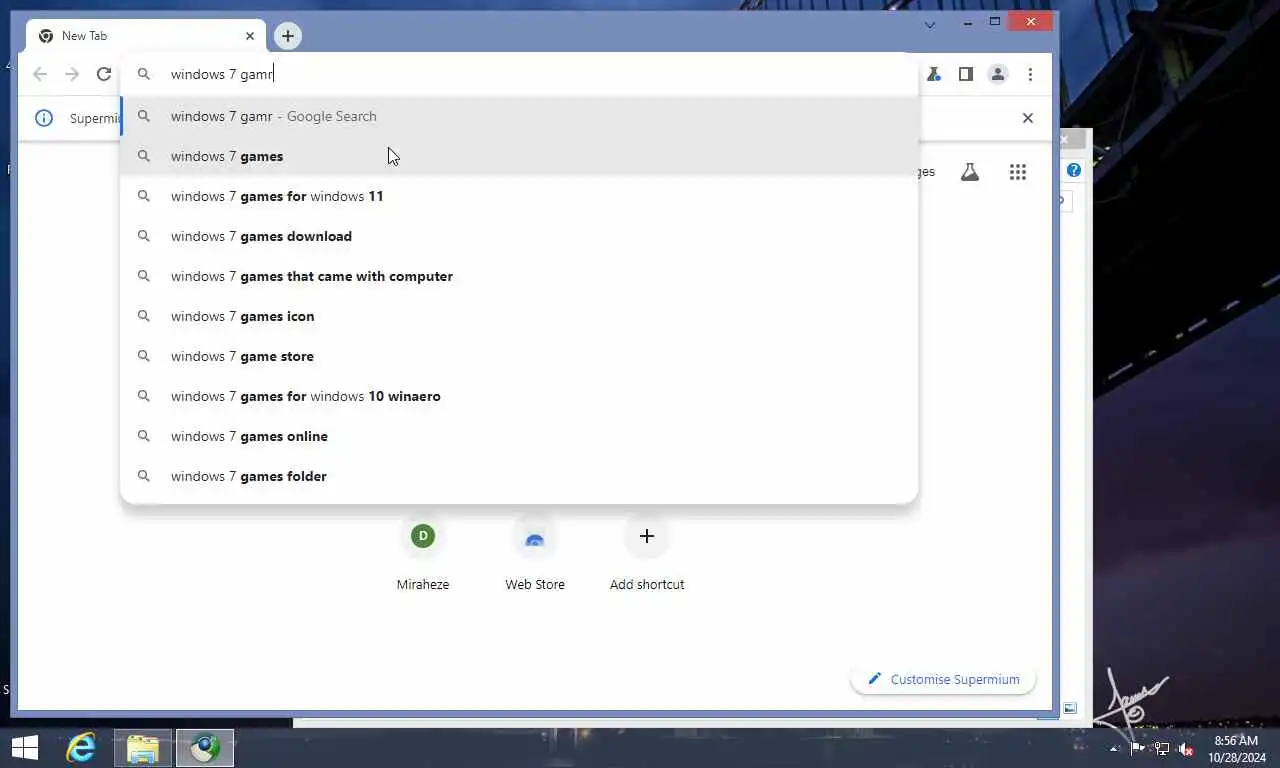
Task: Open the taskbar clock and date
Action: (x=1236, y=749)
